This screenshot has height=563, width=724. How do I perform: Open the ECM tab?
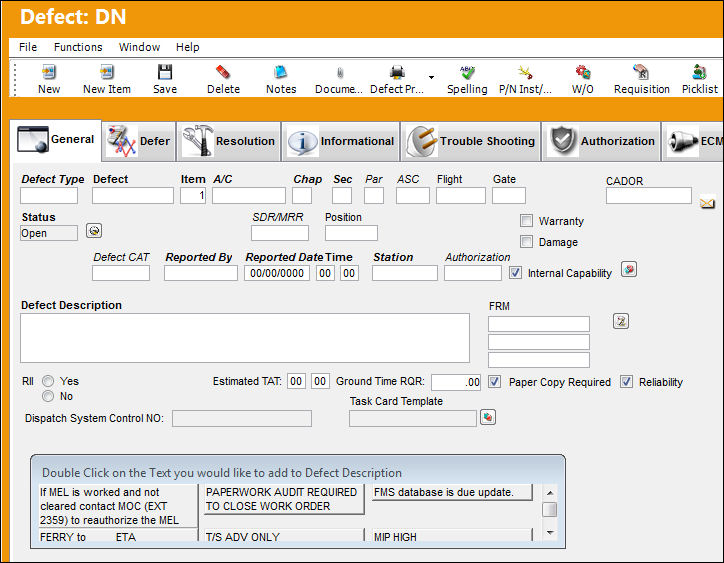[693, 141]
